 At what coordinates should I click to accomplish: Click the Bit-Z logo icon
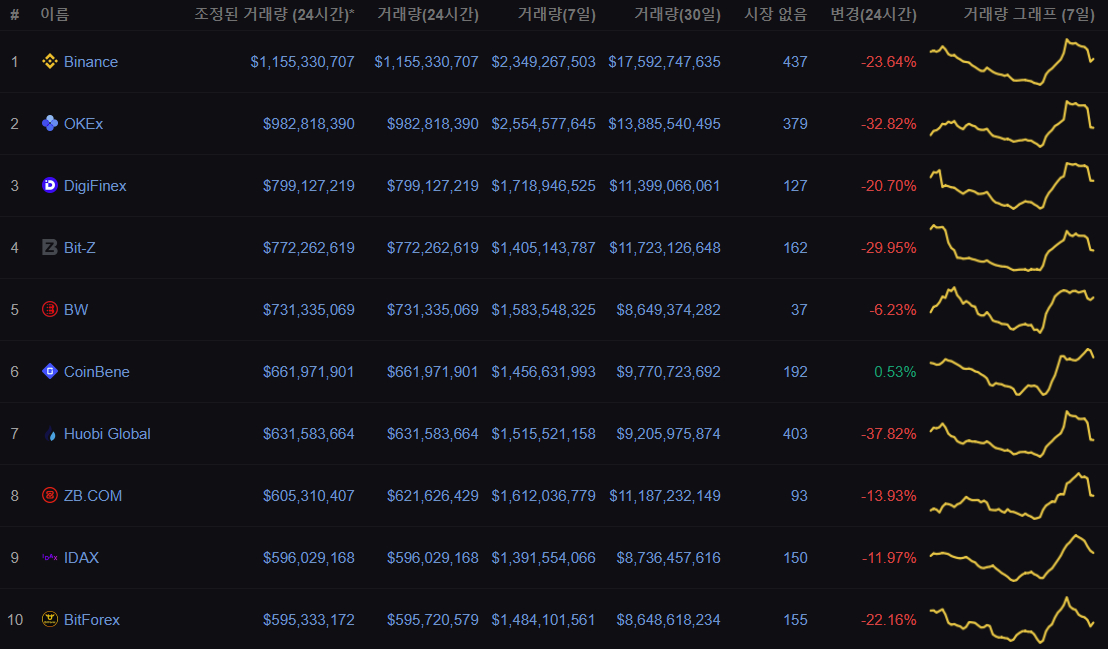coord(49,247)
